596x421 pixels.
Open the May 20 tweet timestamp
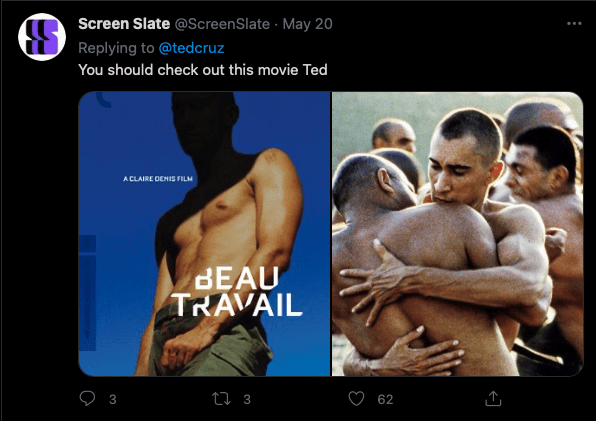coord(308,24)
